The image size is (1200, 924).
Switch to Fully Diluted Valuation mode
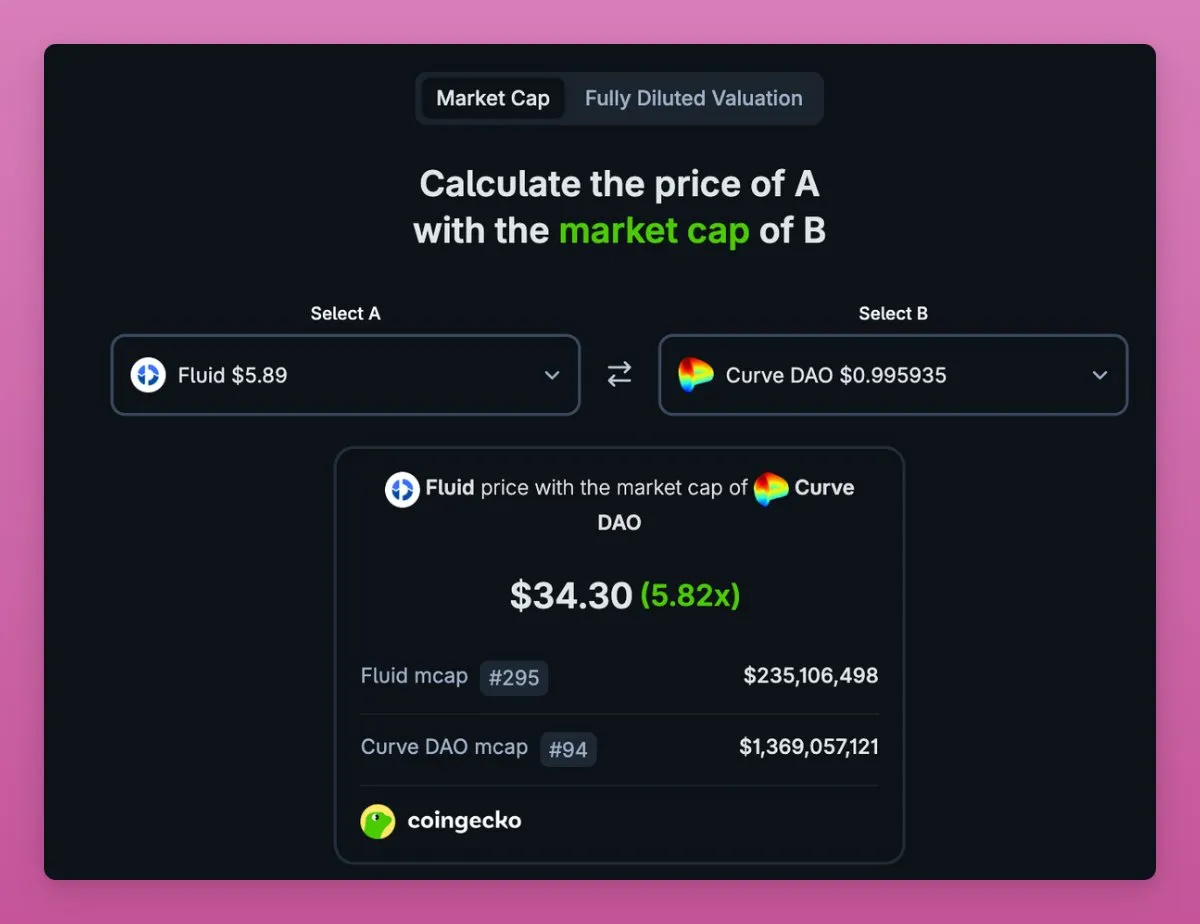point(694,98)
